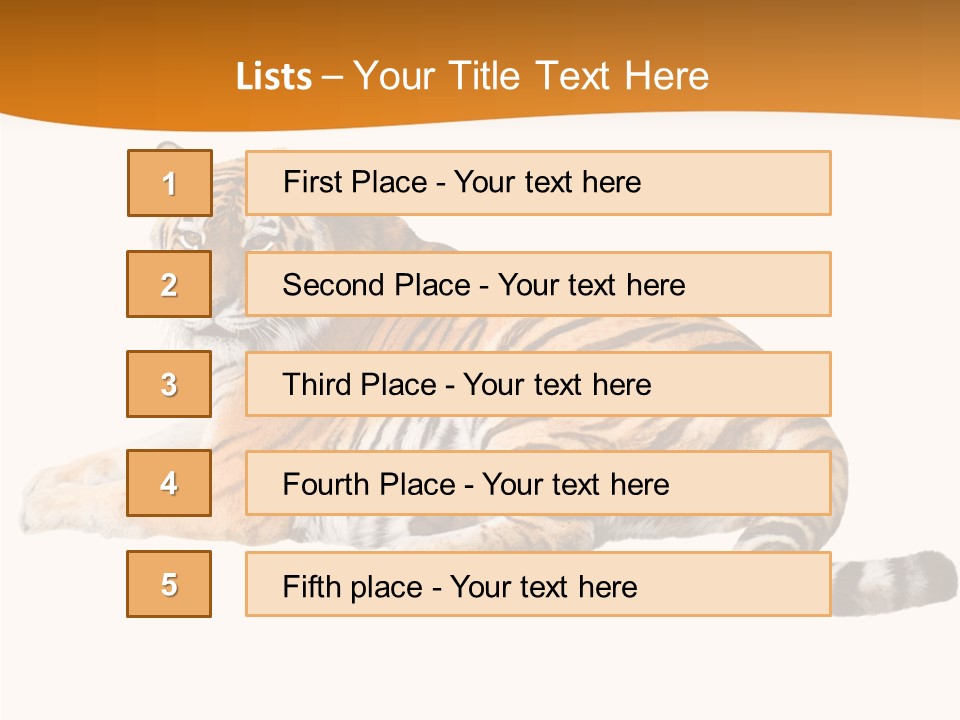The width and height of the screenshot is (960, 720).
Task: Select the number 4 box
Action: pos(169,483)
